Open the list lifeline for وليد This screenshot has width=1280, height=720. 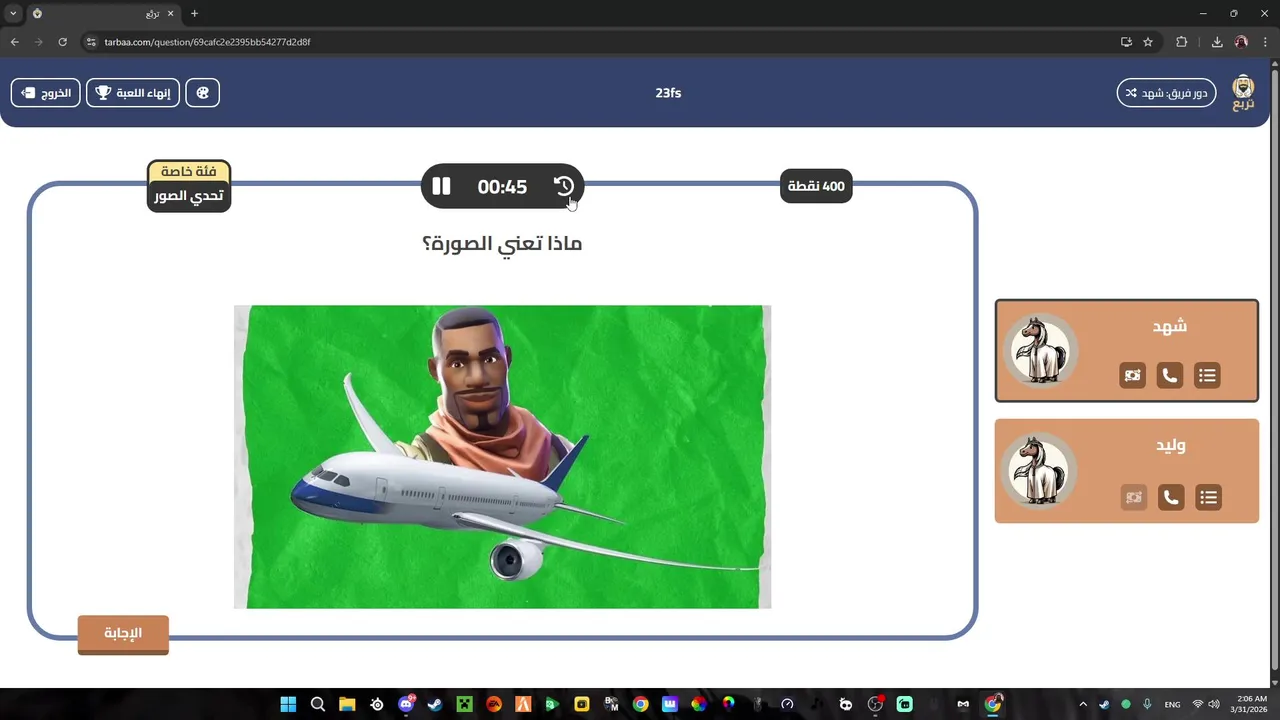(x=1209, y=497)
